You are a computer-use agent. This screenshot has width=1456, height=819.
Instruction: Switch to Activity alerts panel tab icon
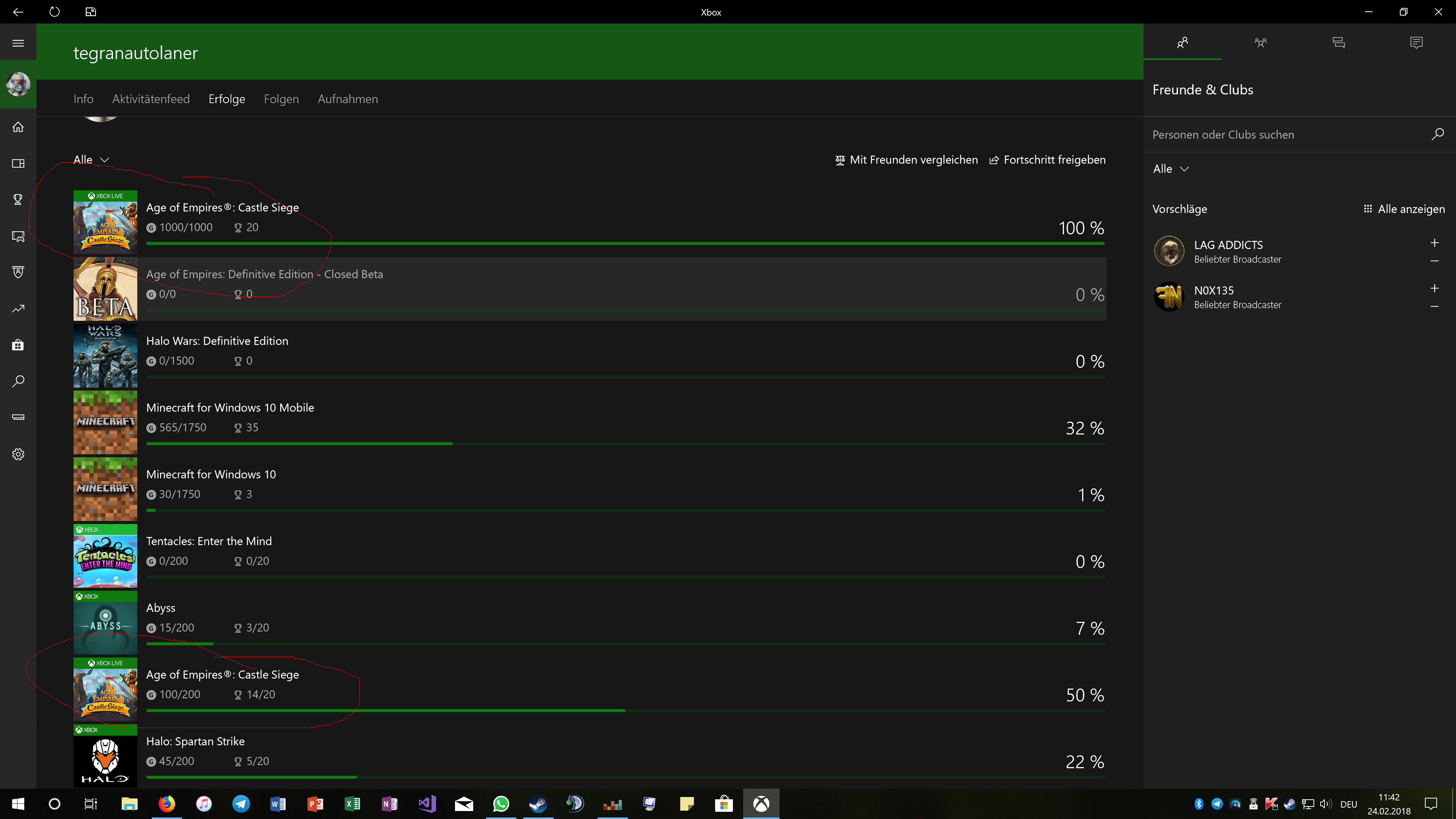(x=1416, y=42)
